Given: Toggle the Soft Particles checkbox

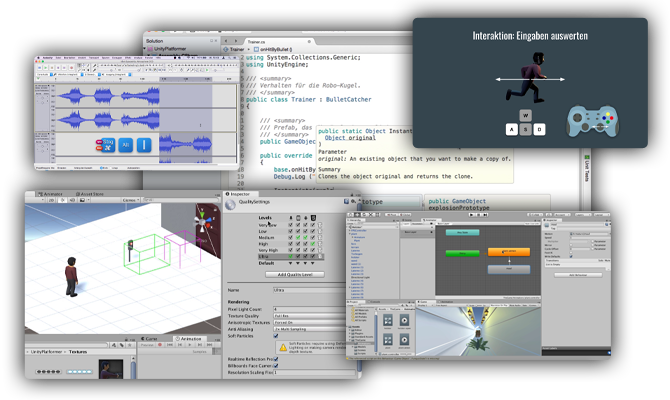Looking at the screenshot, I should click(x=276, y=336).
